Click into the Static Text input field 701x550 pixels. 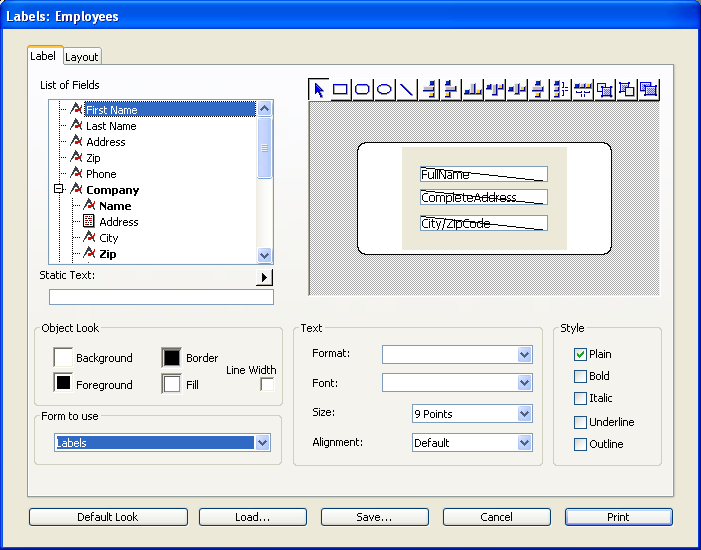pos(161,297)
